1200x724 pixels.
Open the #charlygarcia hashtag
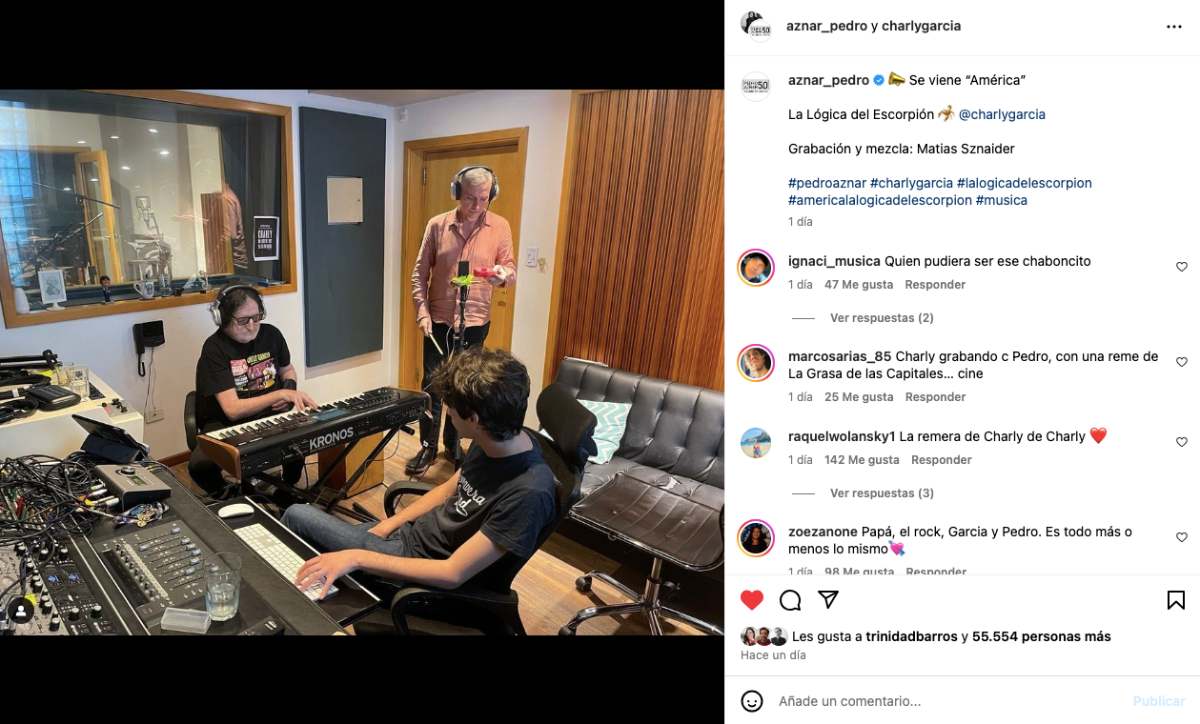pyautogui.click(x=911, y=183)
